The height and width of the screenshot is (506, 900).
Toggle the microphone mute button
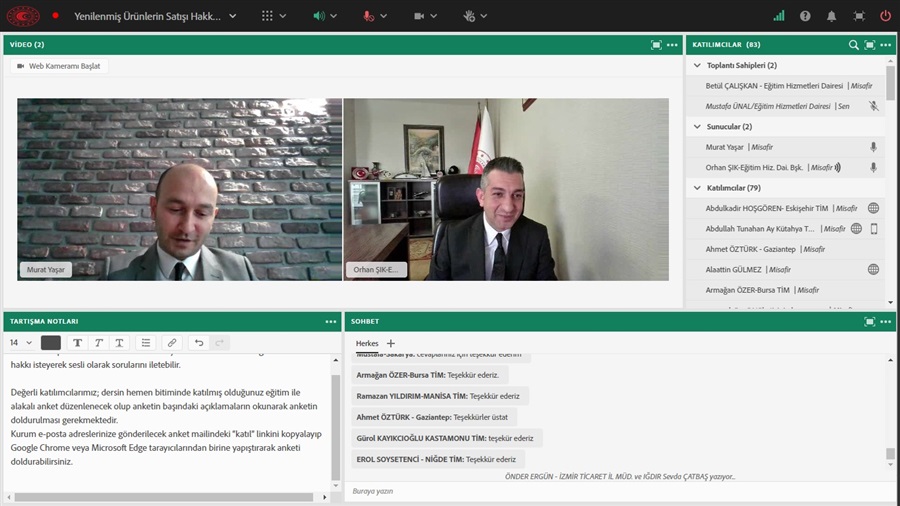tap(369, 16)
